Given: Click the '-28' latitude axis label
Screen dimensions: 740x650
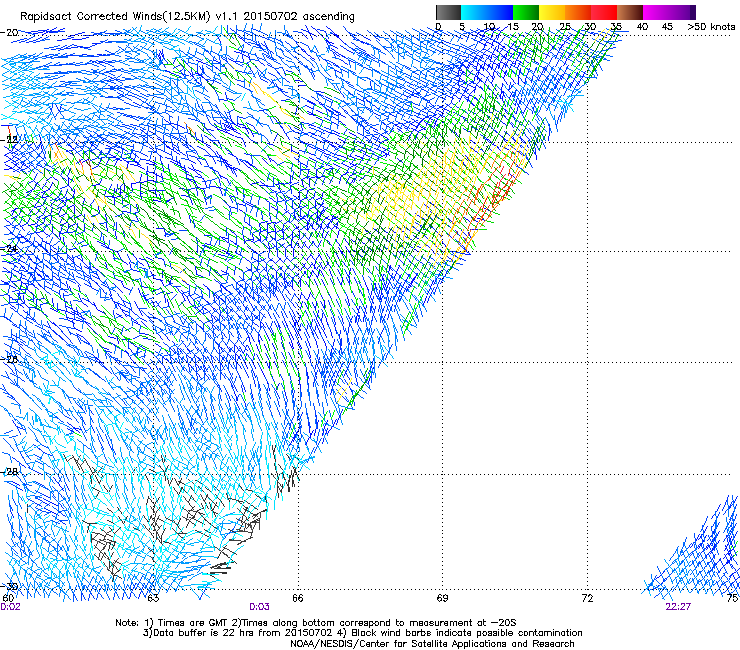Looking at the screenshot, I should coord(9,472).
